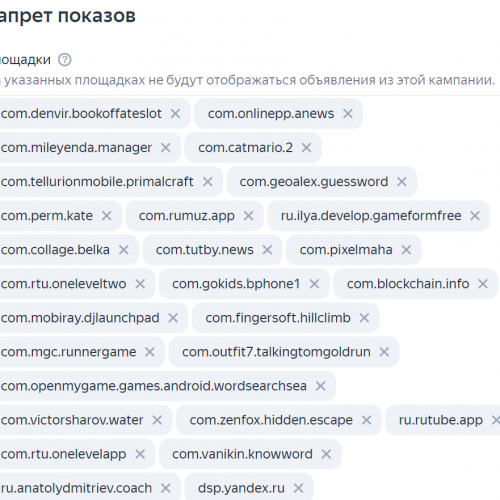
Task: Click the dsp.yandex.ru tag label
Action: point(241,488)
